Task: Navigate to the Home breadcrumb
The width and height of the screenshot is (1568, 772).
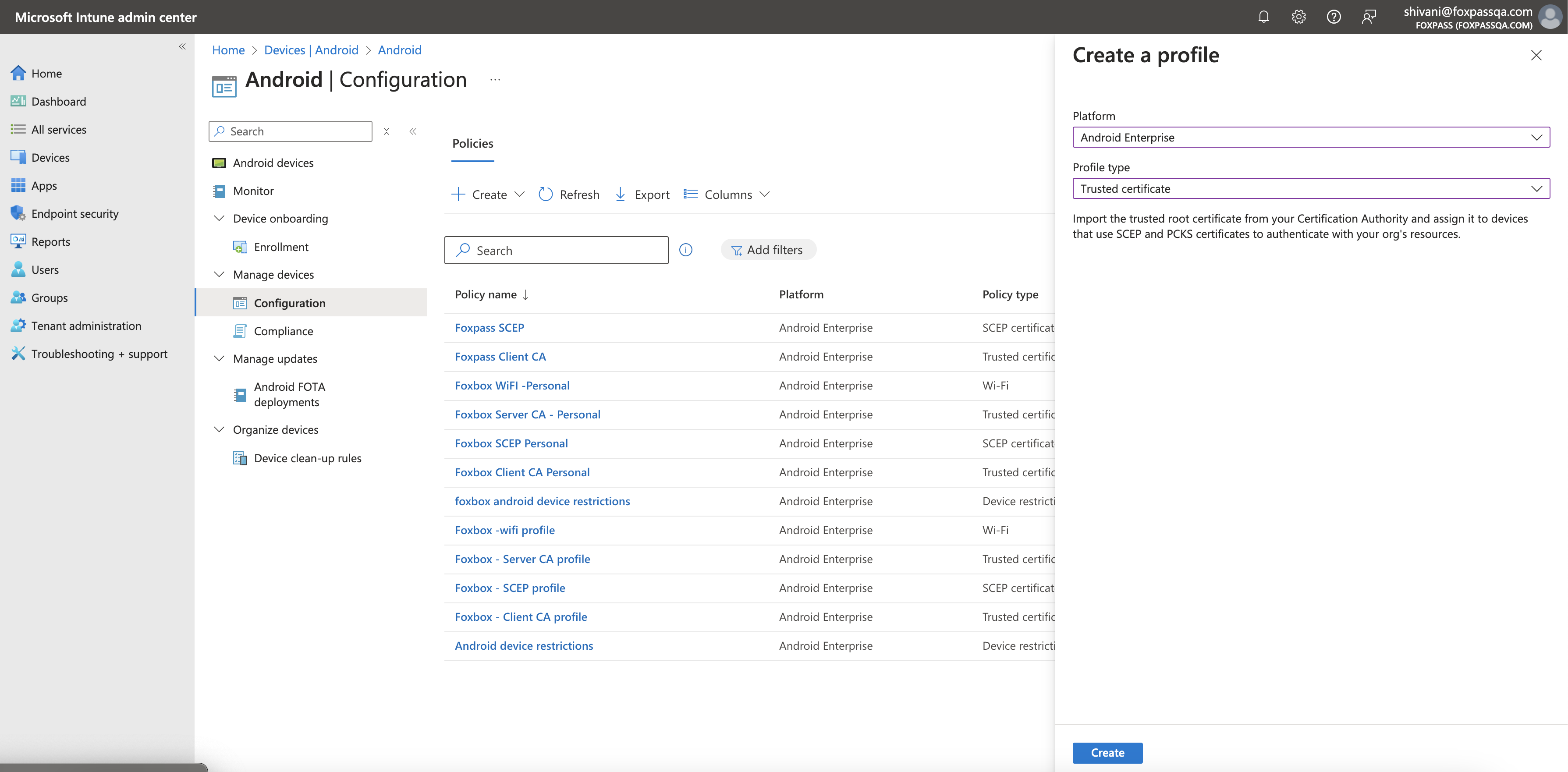Action: (228, 50)
